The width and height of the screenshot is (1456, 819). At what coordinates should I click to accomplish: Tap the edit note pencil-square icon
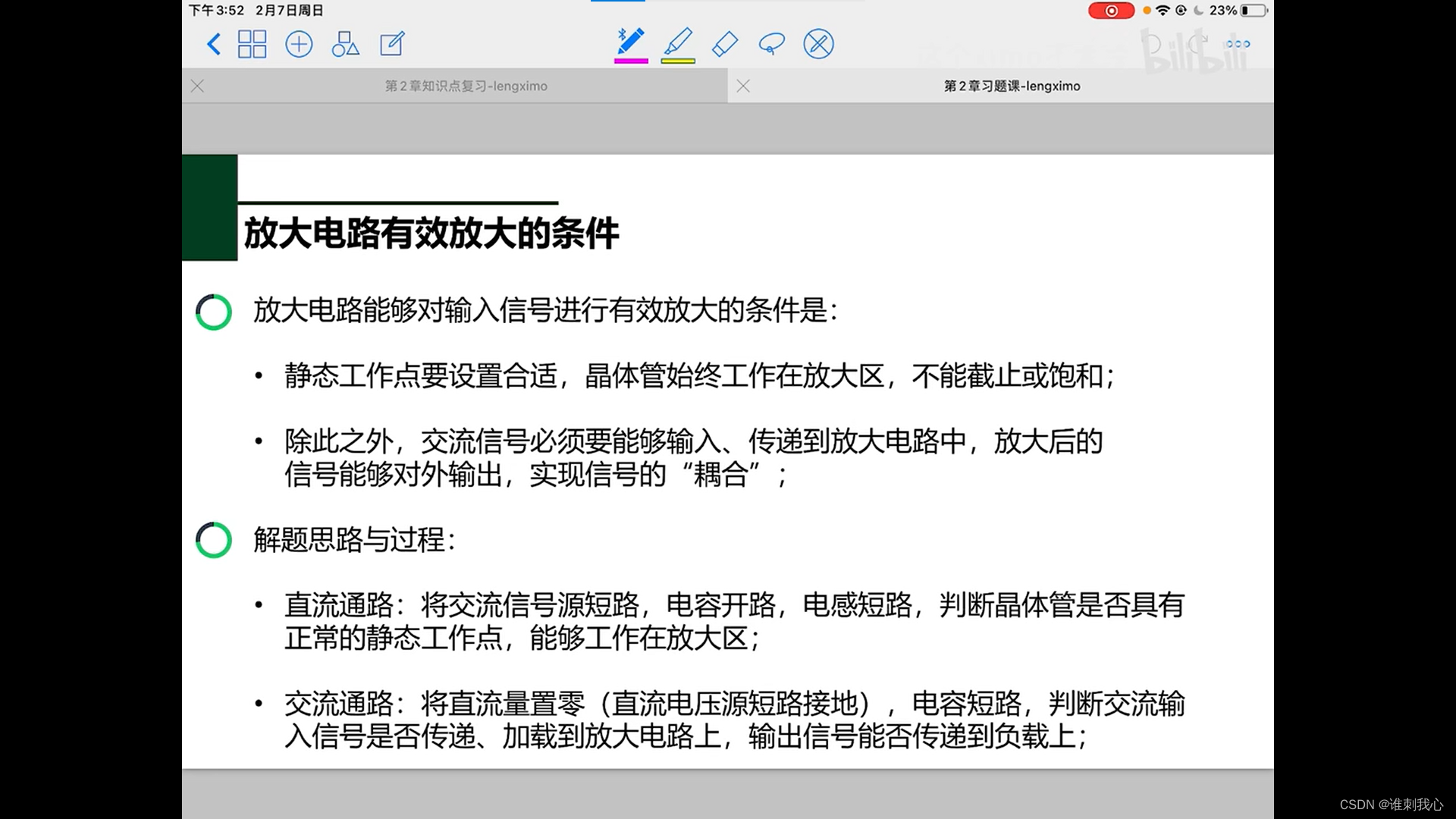[392, 44]
